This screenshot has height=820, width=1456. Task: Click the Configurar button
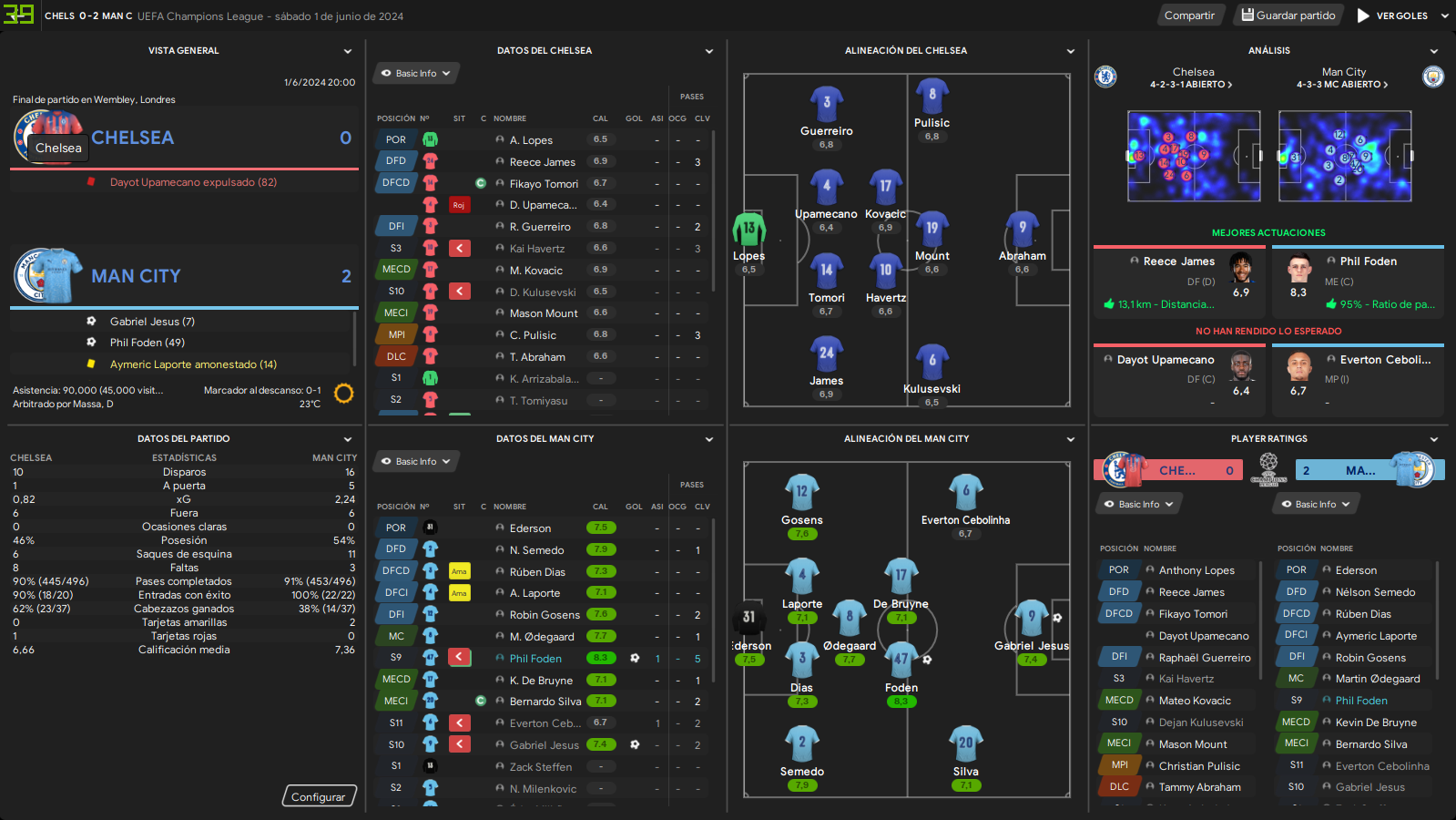click(318, 796)
